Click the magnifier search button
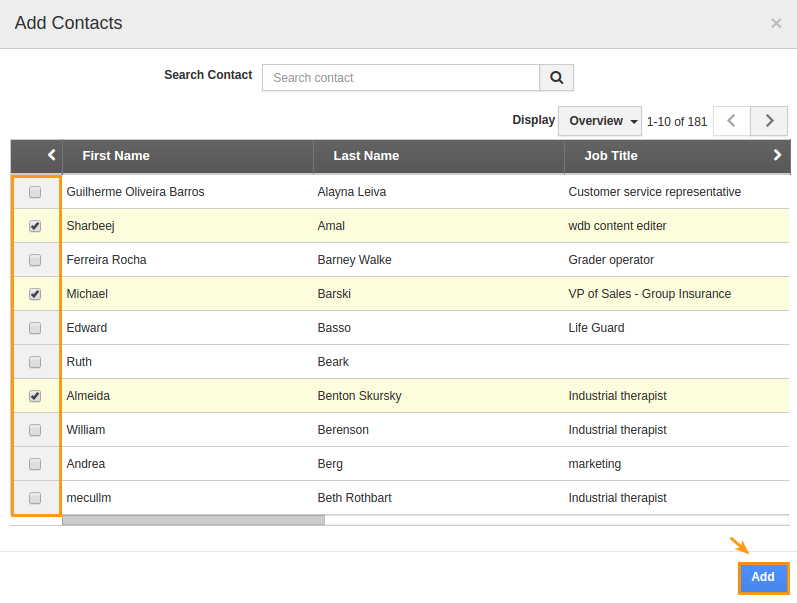The image size is (797, 603). (x=557, y=78)
